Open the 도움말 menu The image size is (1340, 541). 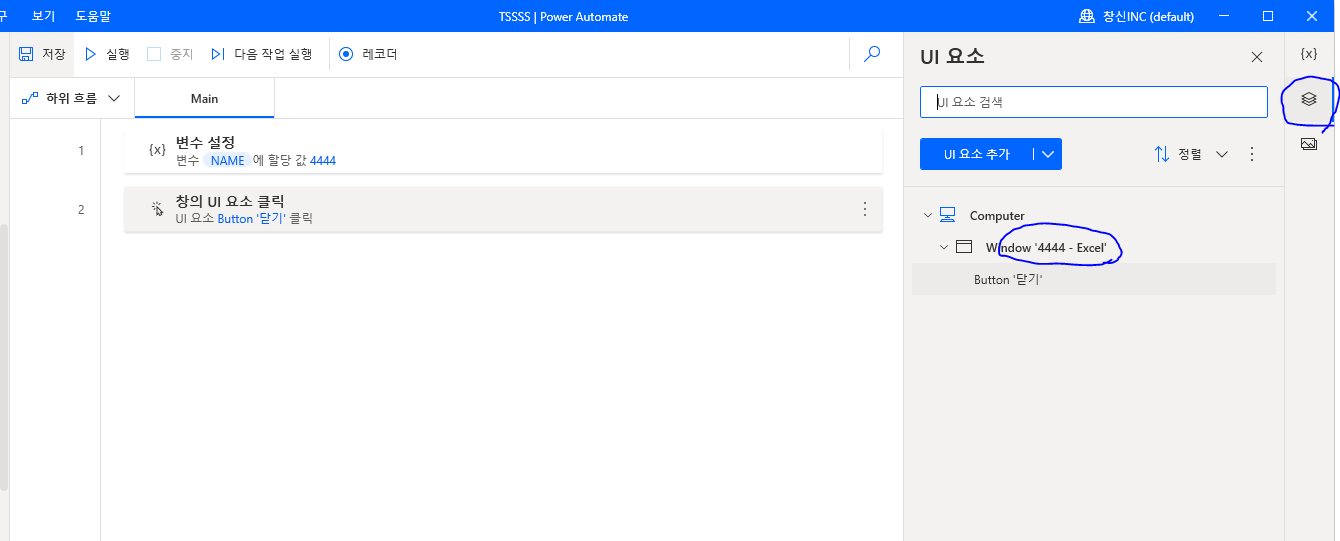93,16
